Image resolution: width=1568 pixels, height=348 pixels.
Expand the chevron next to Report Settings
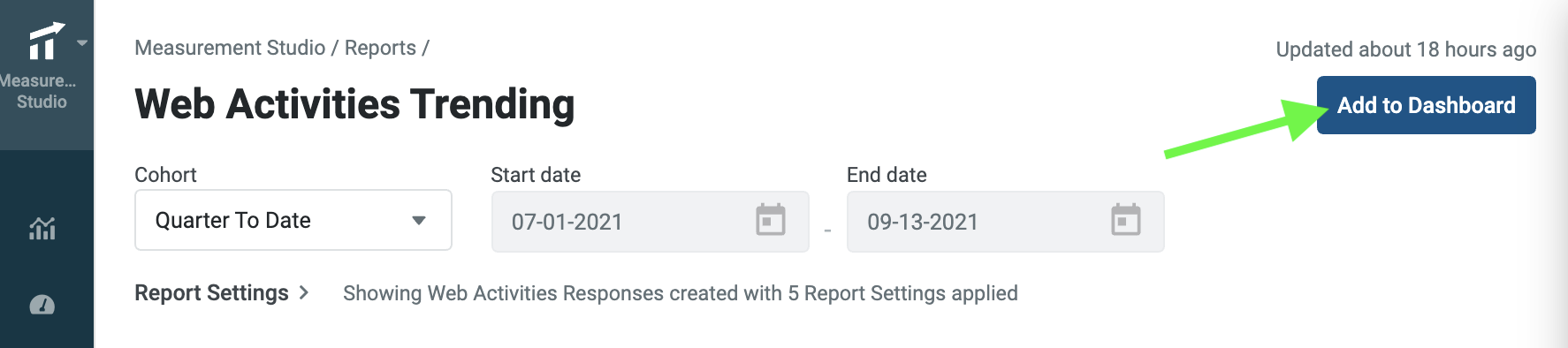click(304, 292)
